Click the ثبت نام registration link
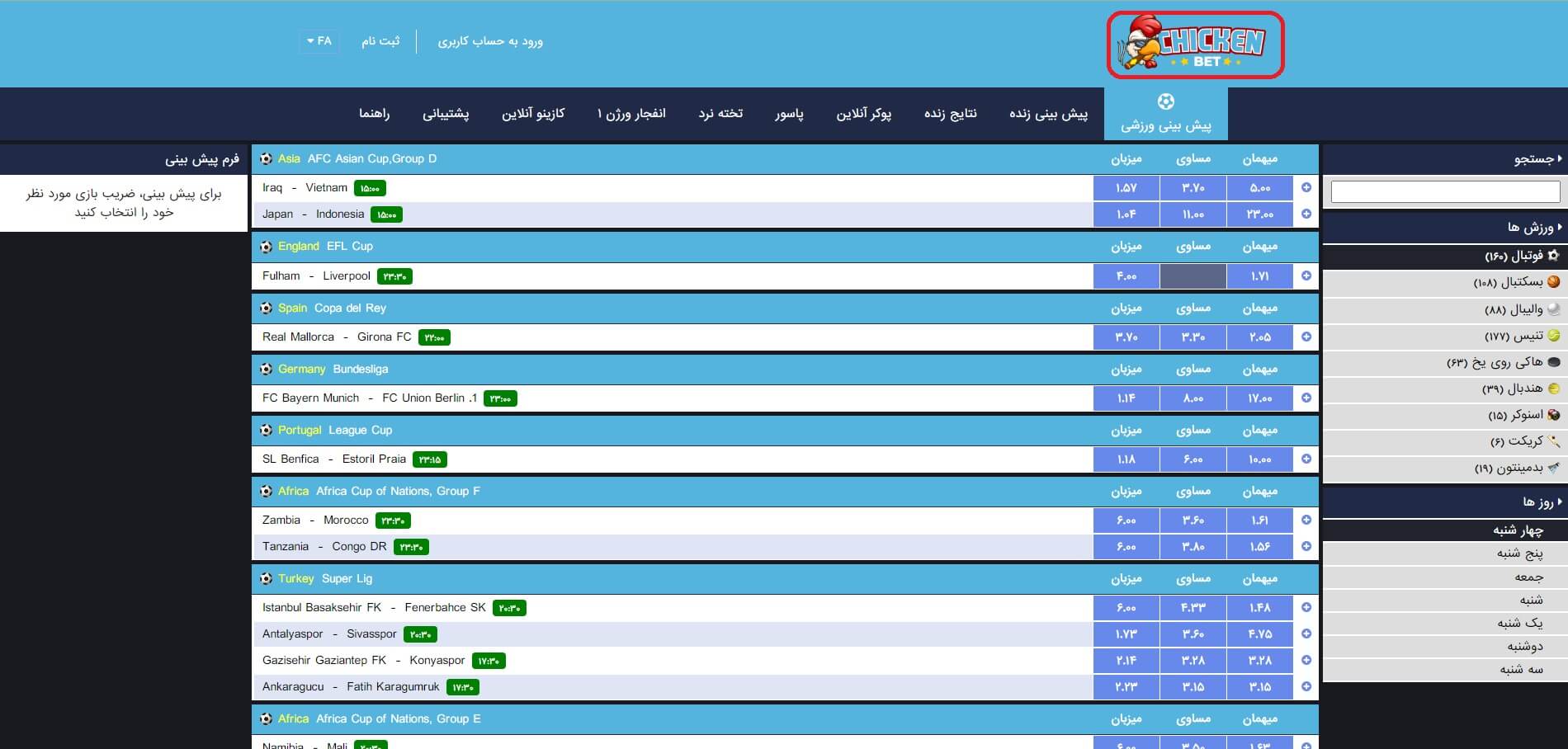 pyautogui.click(x=380, y=40)
